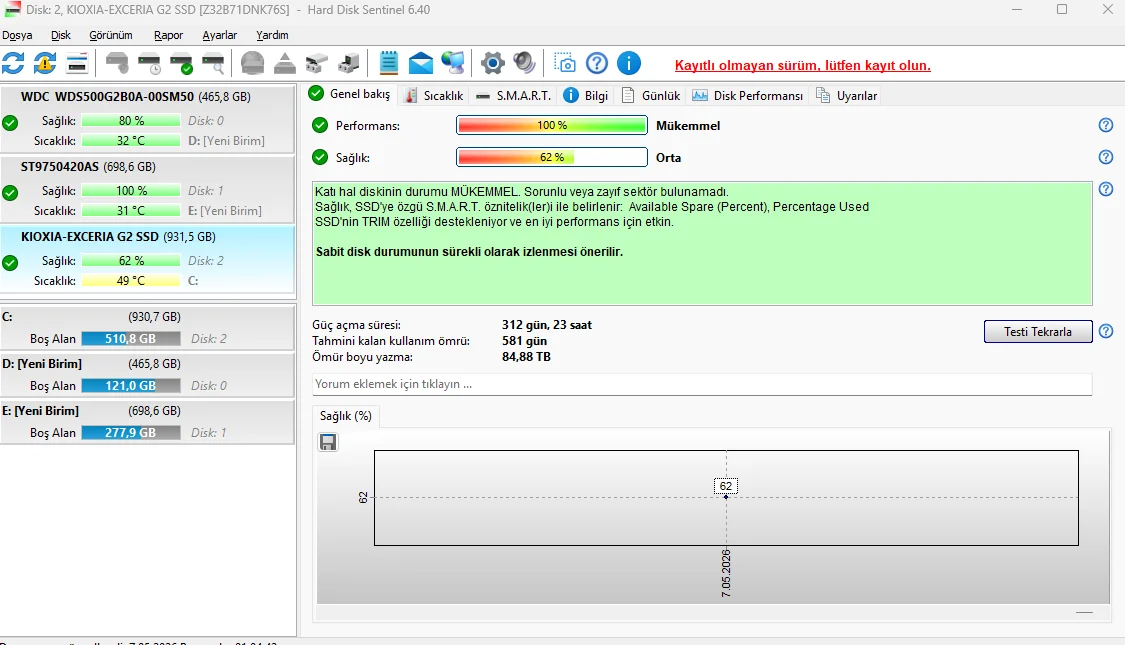Click the help icon beside Performans row
1125x645 pixels.
[x=1106, y=125]
